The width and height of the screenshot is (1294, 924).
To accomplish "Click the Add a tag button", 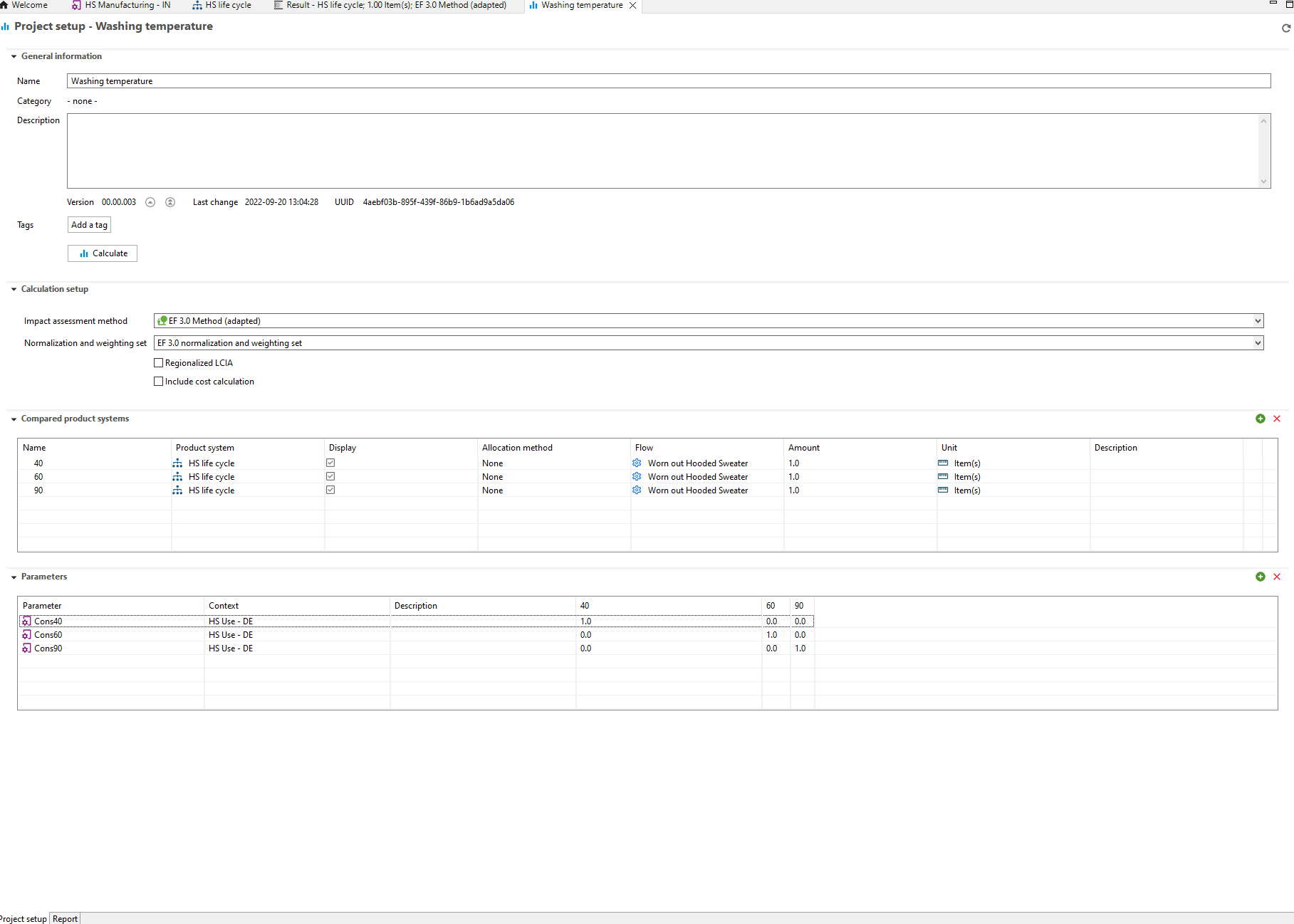I will 89,225.
